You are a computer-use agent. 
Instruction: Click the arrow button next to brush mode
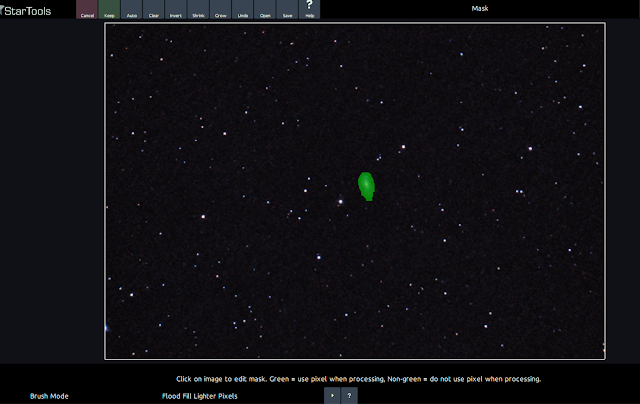pyautogui.click(x=332, y=396)
